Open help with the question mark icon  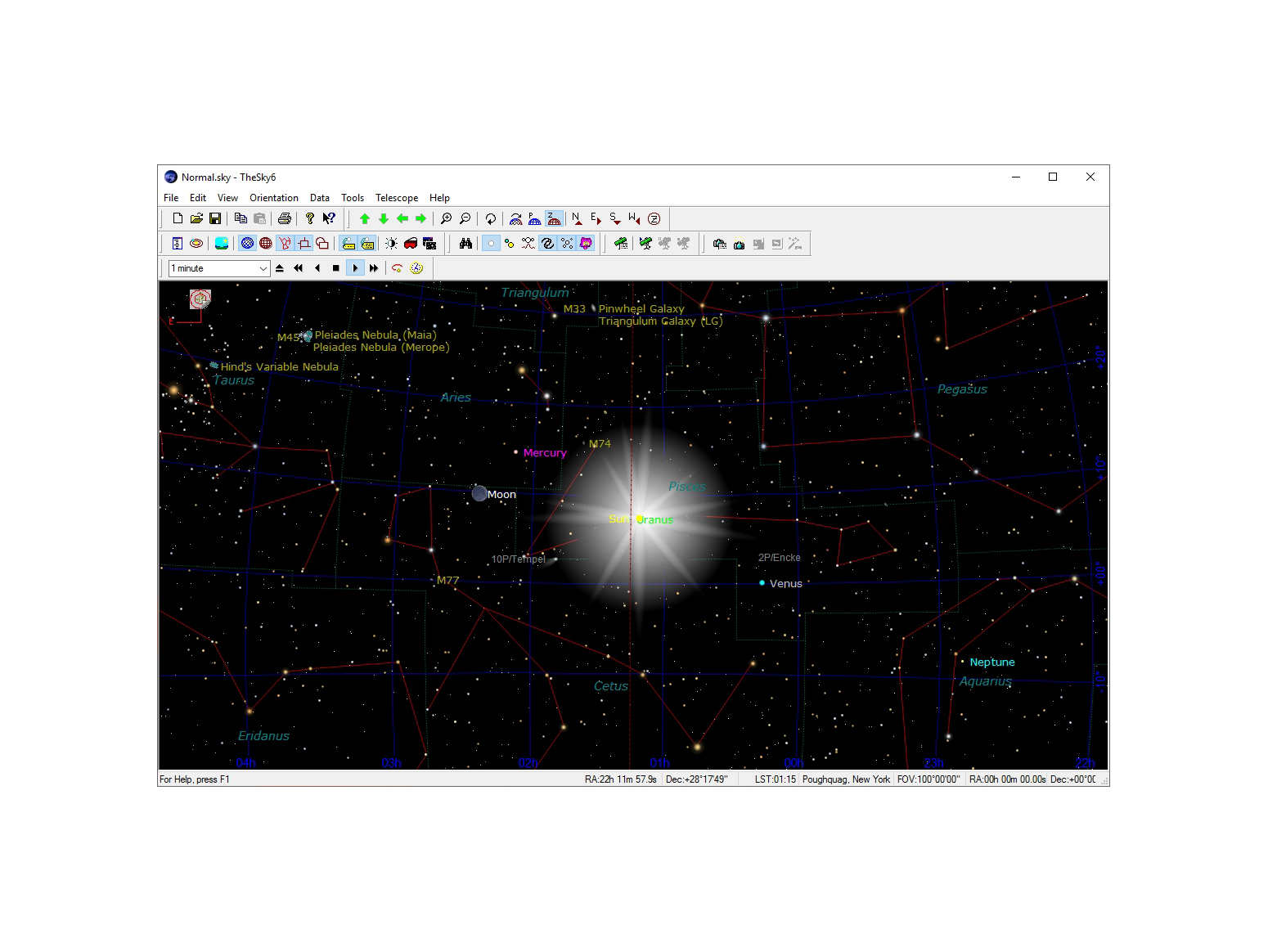pyautogui.click(x=310, y=218)
